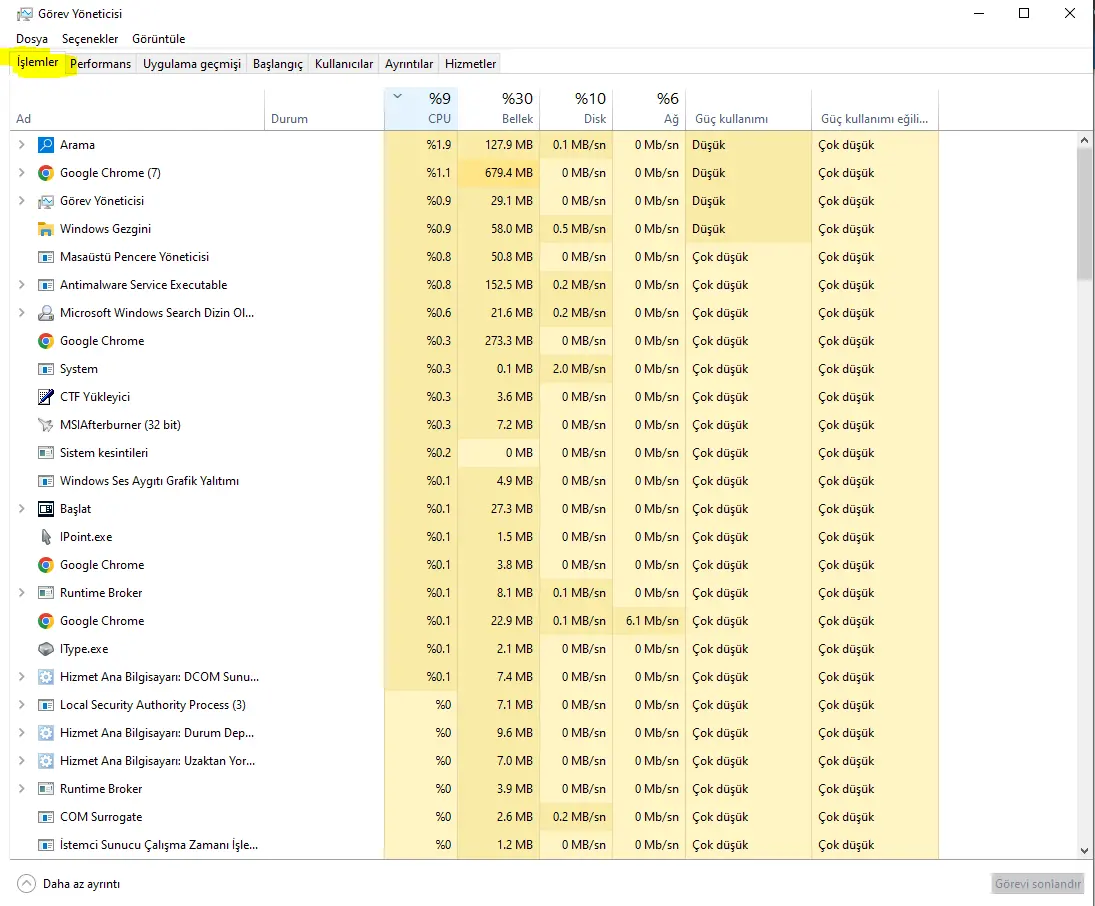Click the vertical scrollbar thumb
This screenshot has height=906, width=1095.
click(x=1085, y=213)
